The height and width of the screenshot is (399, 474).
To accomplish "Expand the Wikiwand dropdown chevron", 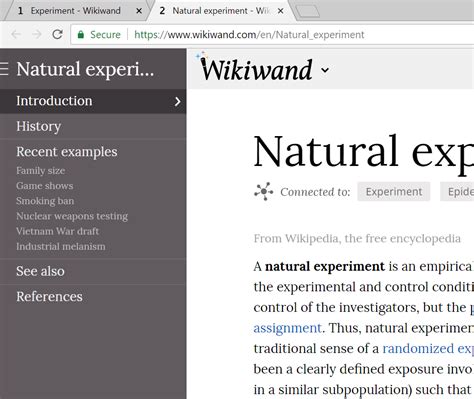I will coord(325,70).
